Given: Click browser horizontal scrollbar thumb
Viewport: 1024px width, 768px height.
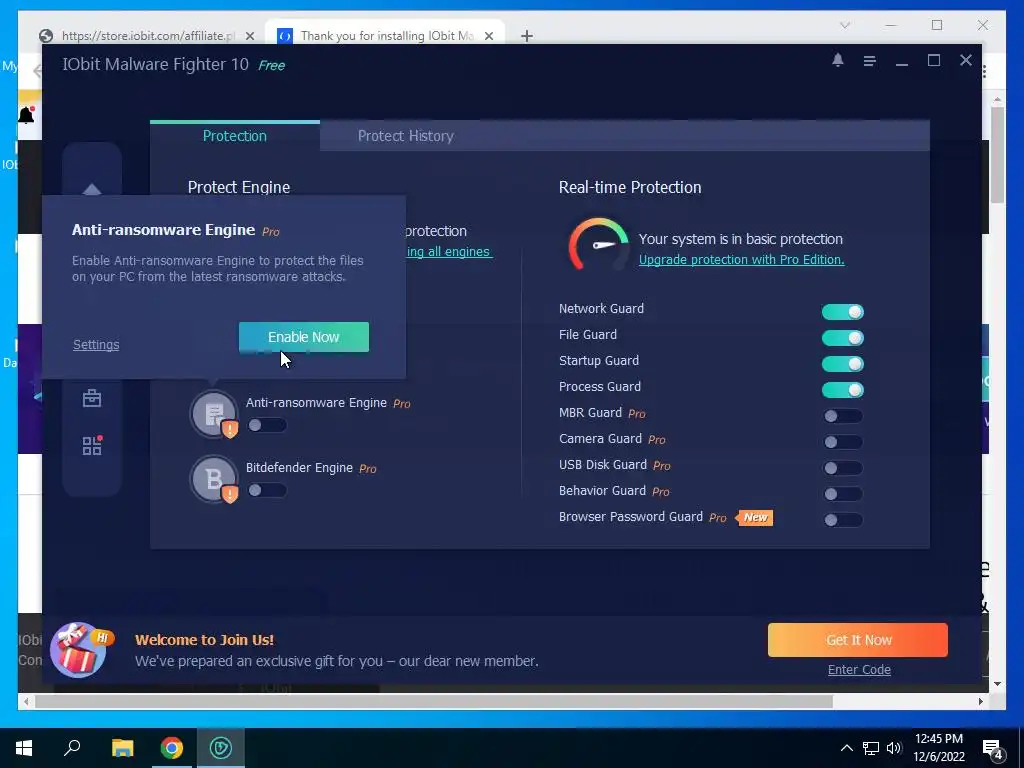Looking at the screenshot, I should [x=434, y=701].
